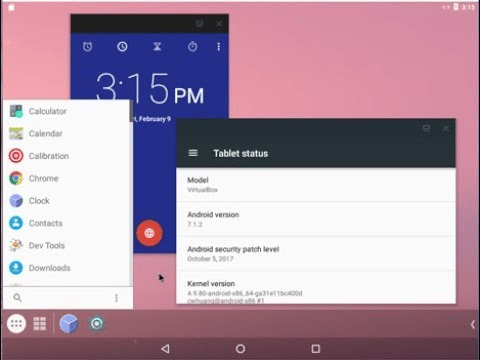The image size is (480, 360).
Task: Tap the Android Home navigation button
Action: [240, 349]
